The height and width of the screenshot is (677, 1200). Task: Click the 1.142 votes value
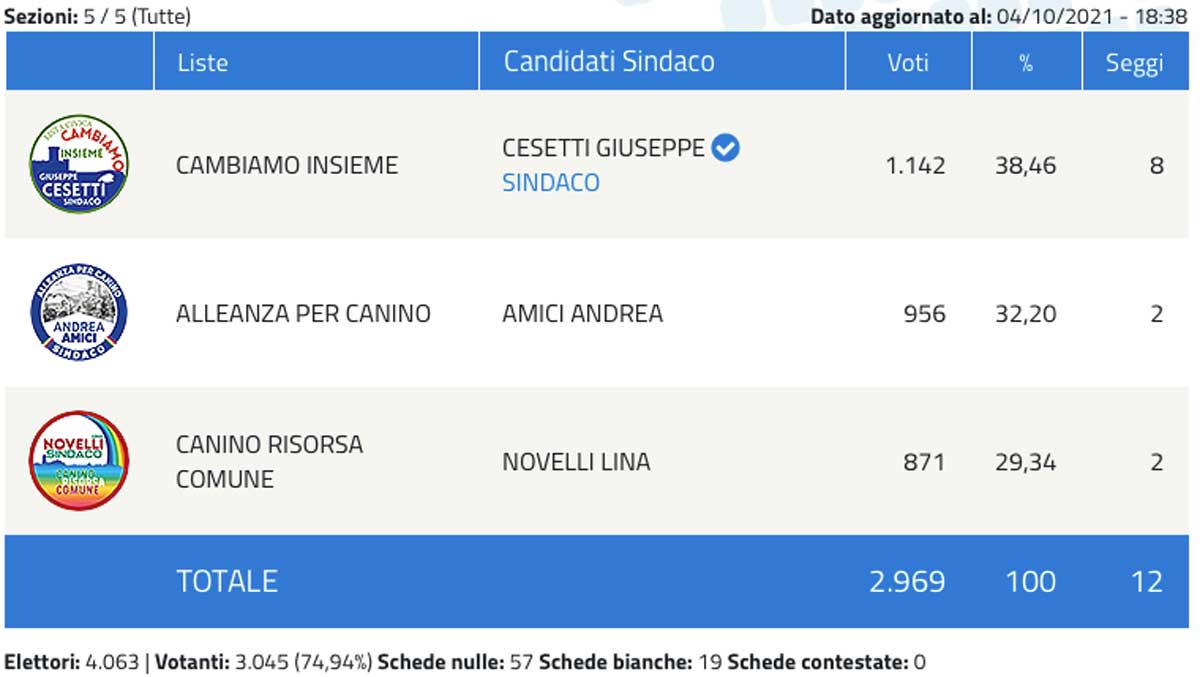(x=915, y=165)
